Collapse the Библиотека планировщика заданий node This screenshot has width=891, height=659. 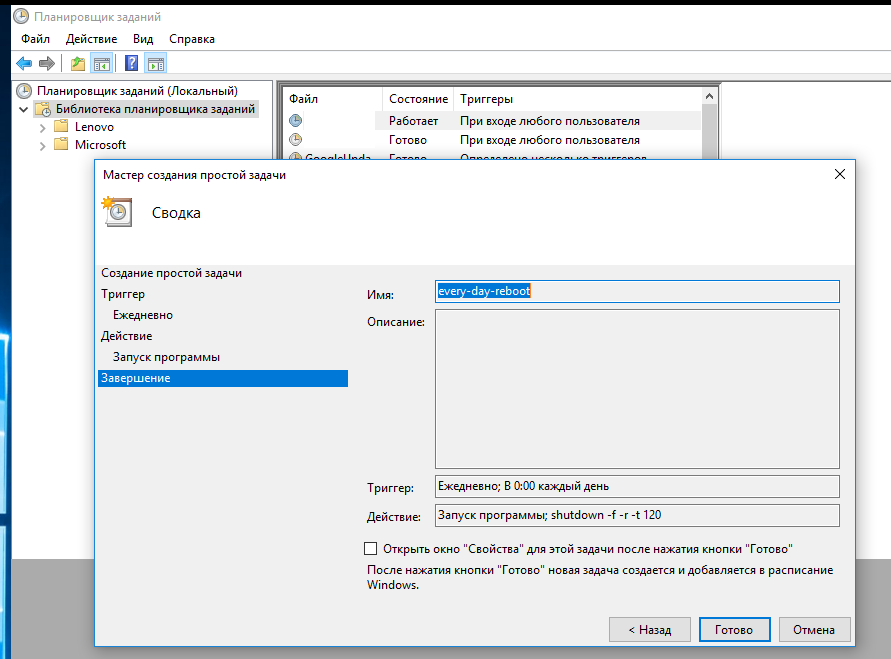(23, 109)
